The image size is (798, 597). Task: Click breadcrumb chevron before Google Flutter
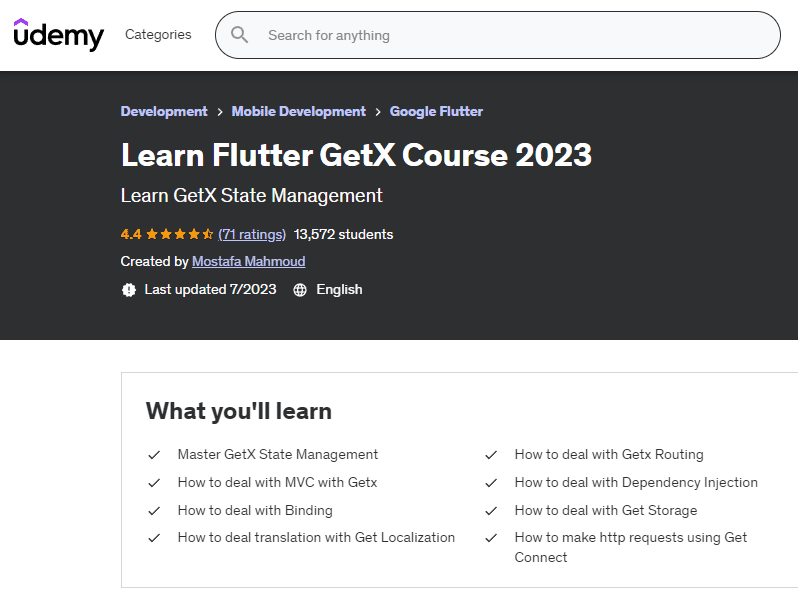tap(378, 112)
